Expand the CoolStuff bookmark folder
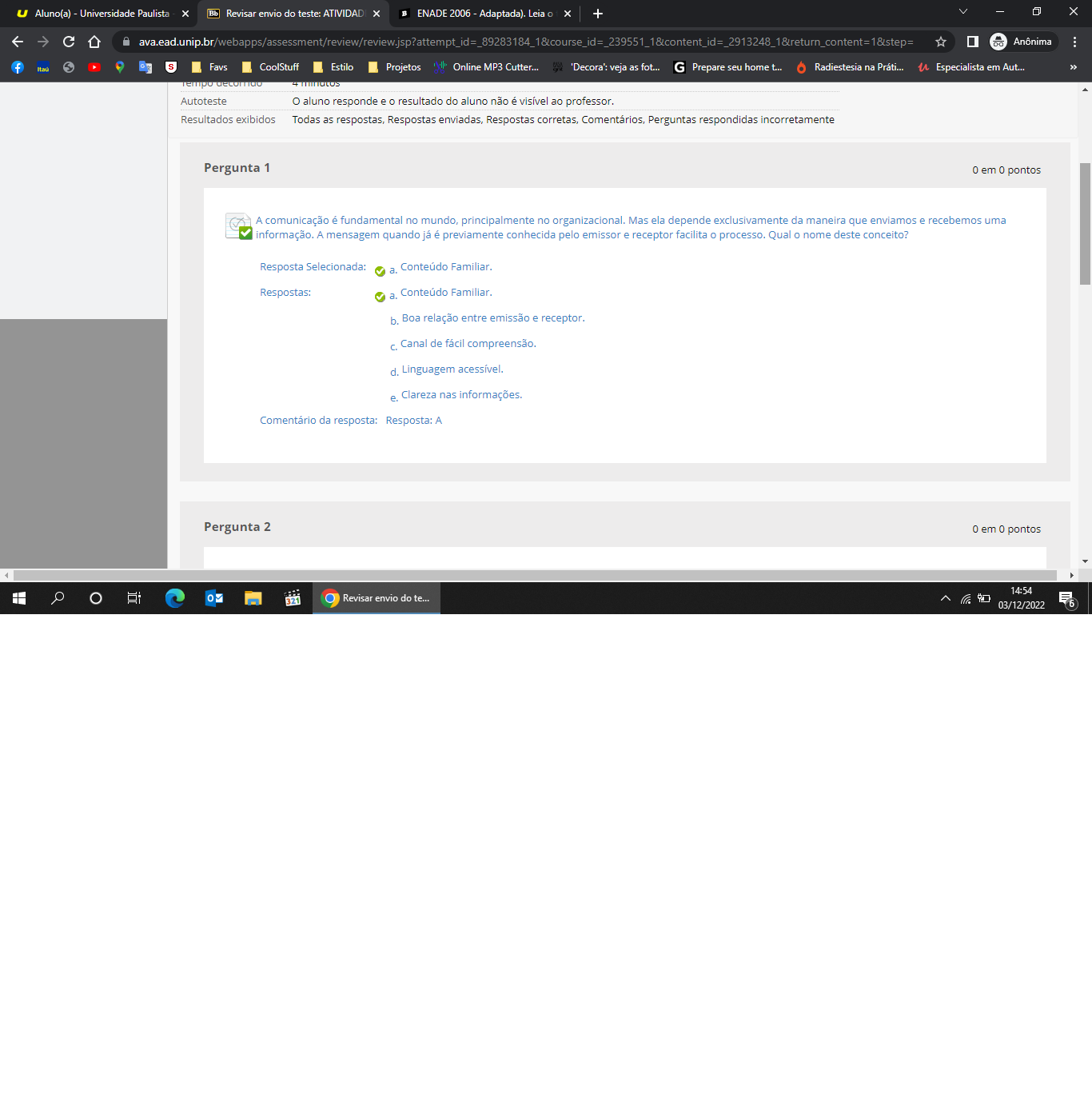This screenshot has width=1092, height=1098. 270,67
